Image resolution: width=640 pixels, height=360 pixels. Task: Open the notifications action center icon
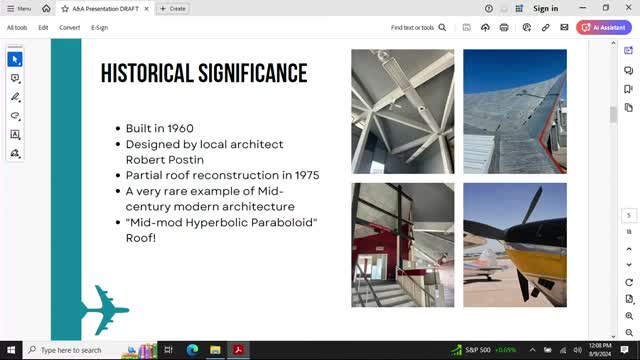(x=624, y=350)
